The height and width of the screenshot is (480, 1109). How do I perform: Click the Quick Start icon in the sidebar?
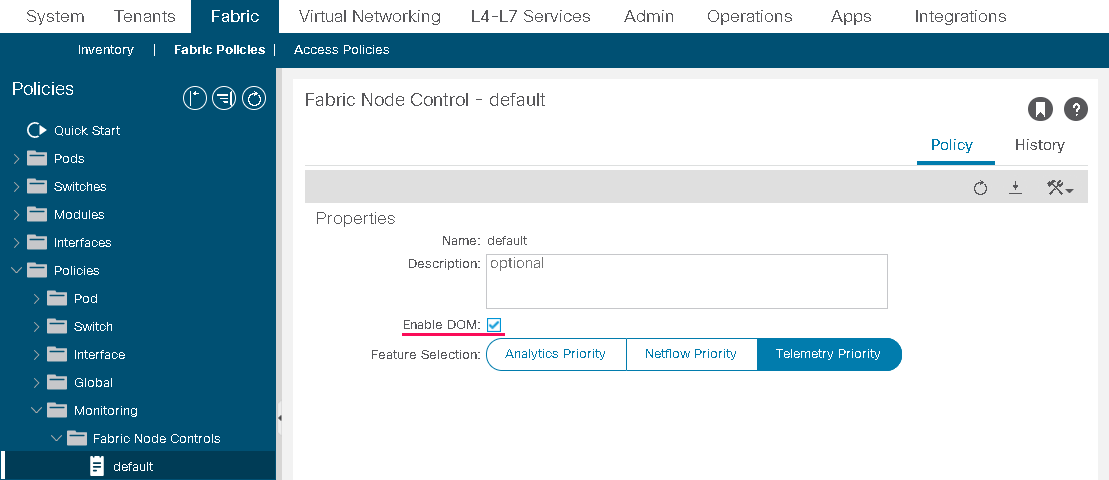click(37, 130)
